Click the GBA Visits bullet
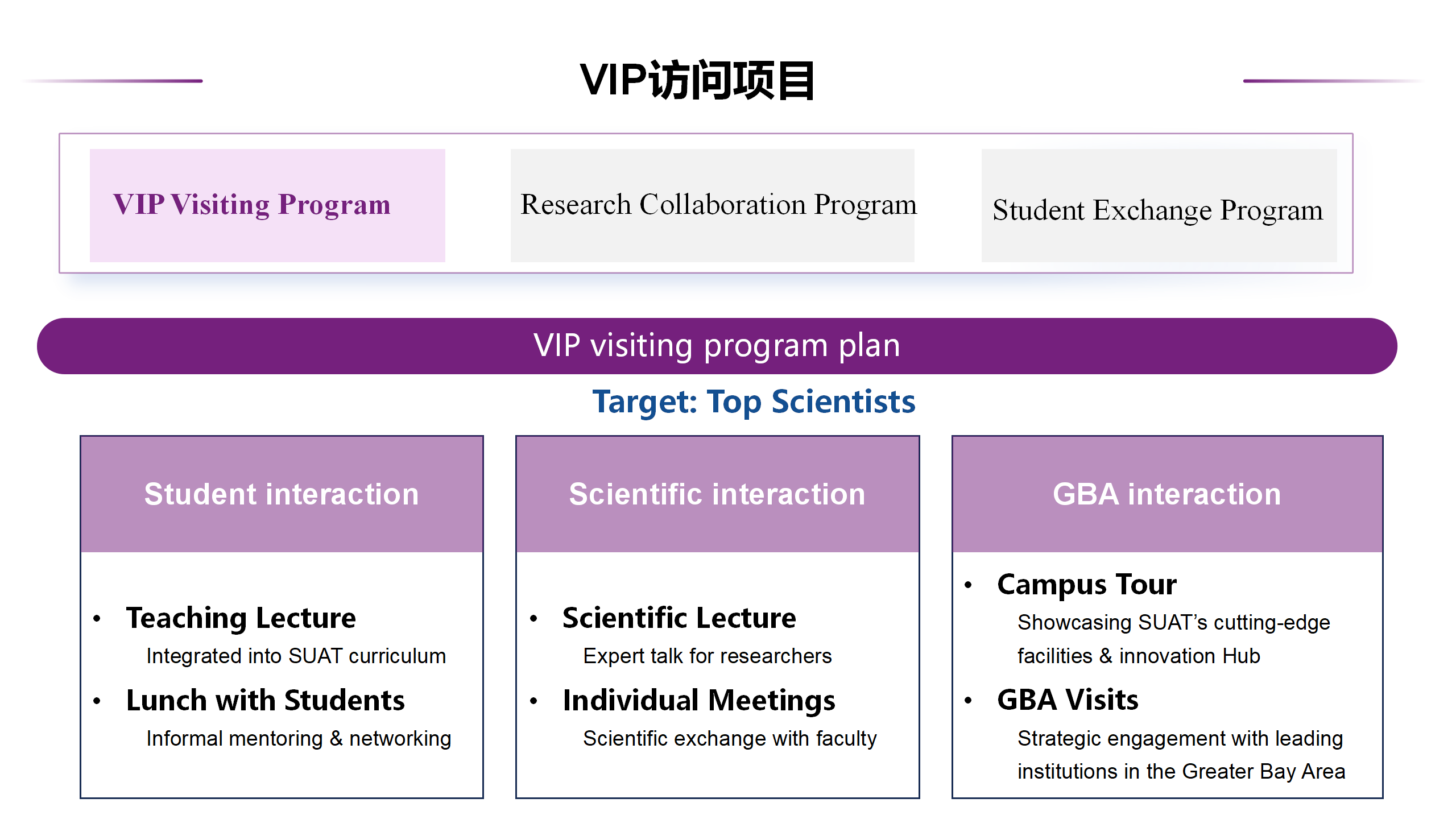 click(1068, 700)
